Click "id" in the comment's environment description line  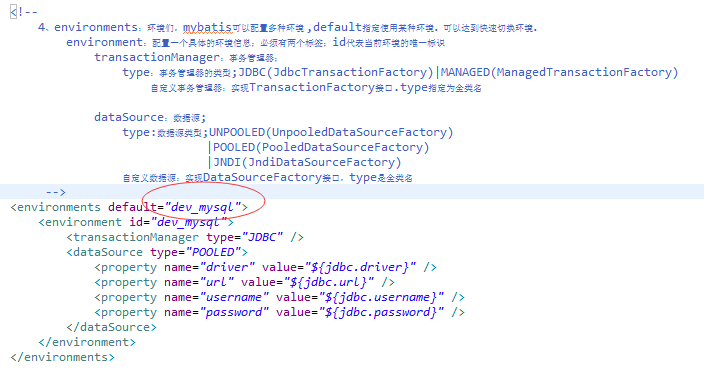[339, 42]
